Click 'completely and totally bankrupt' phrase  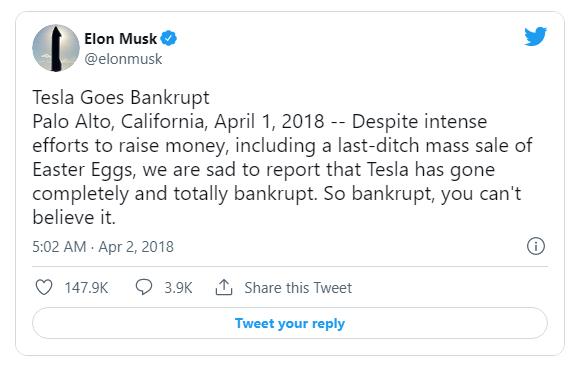[x=173, y=194]
